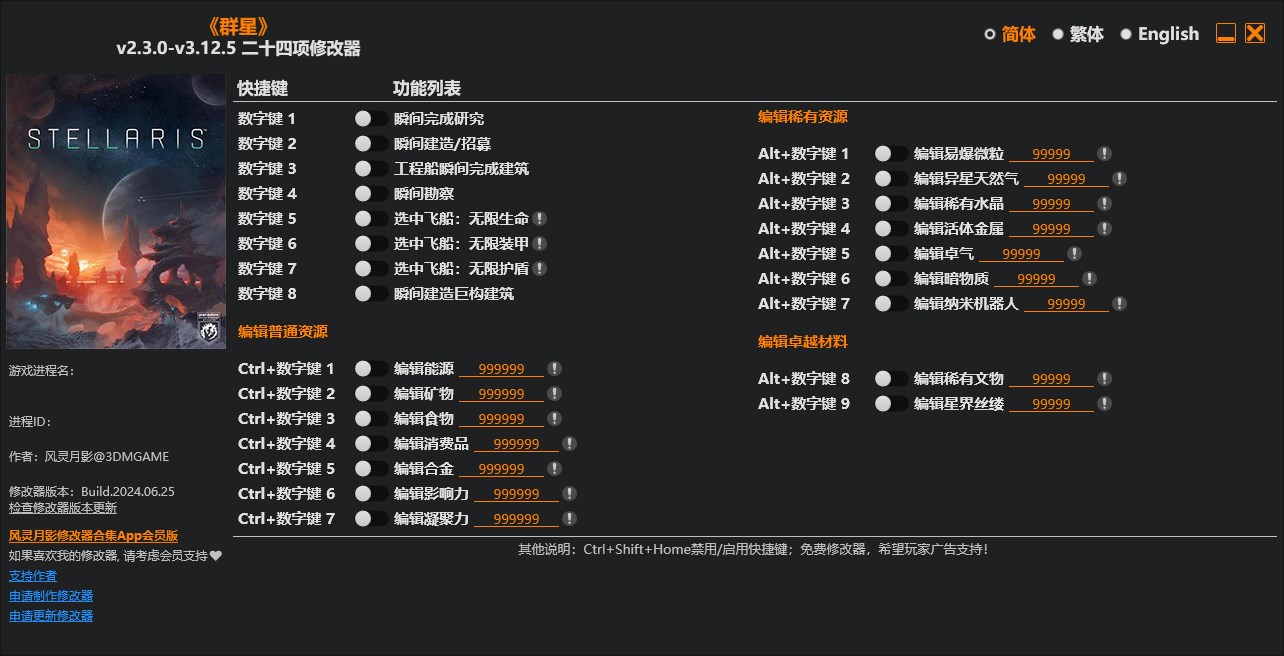Click 编辑消费品 value field
This screenshot has height=656, width=1284.
tap(516, 444)
